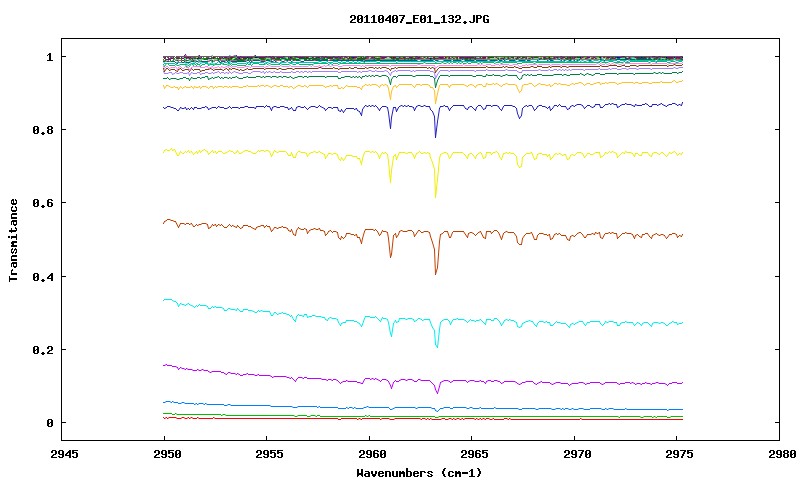This screenshot has width=800, height=480.
Task: Click the x-axis tick label 2965
Action: pos(475,454)
